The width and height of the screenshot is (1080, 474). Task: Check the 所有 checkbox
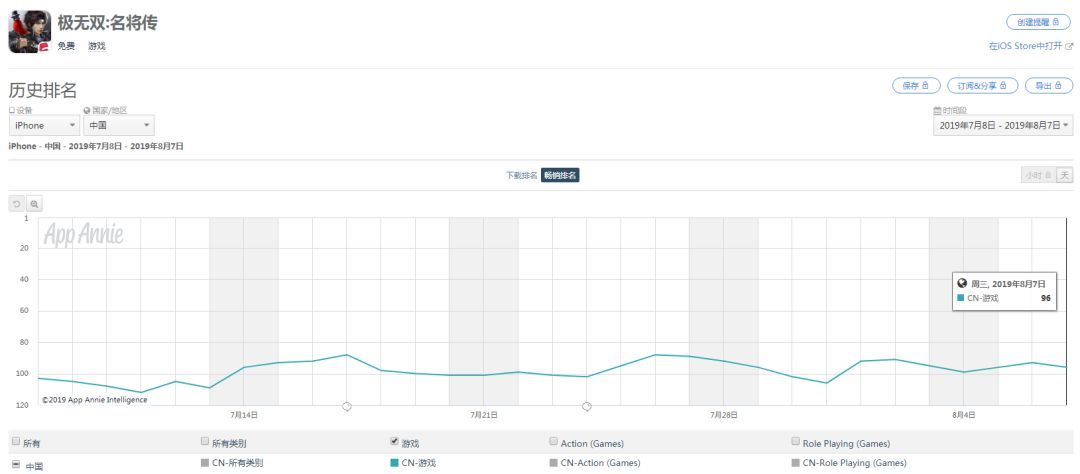[15, 441]
